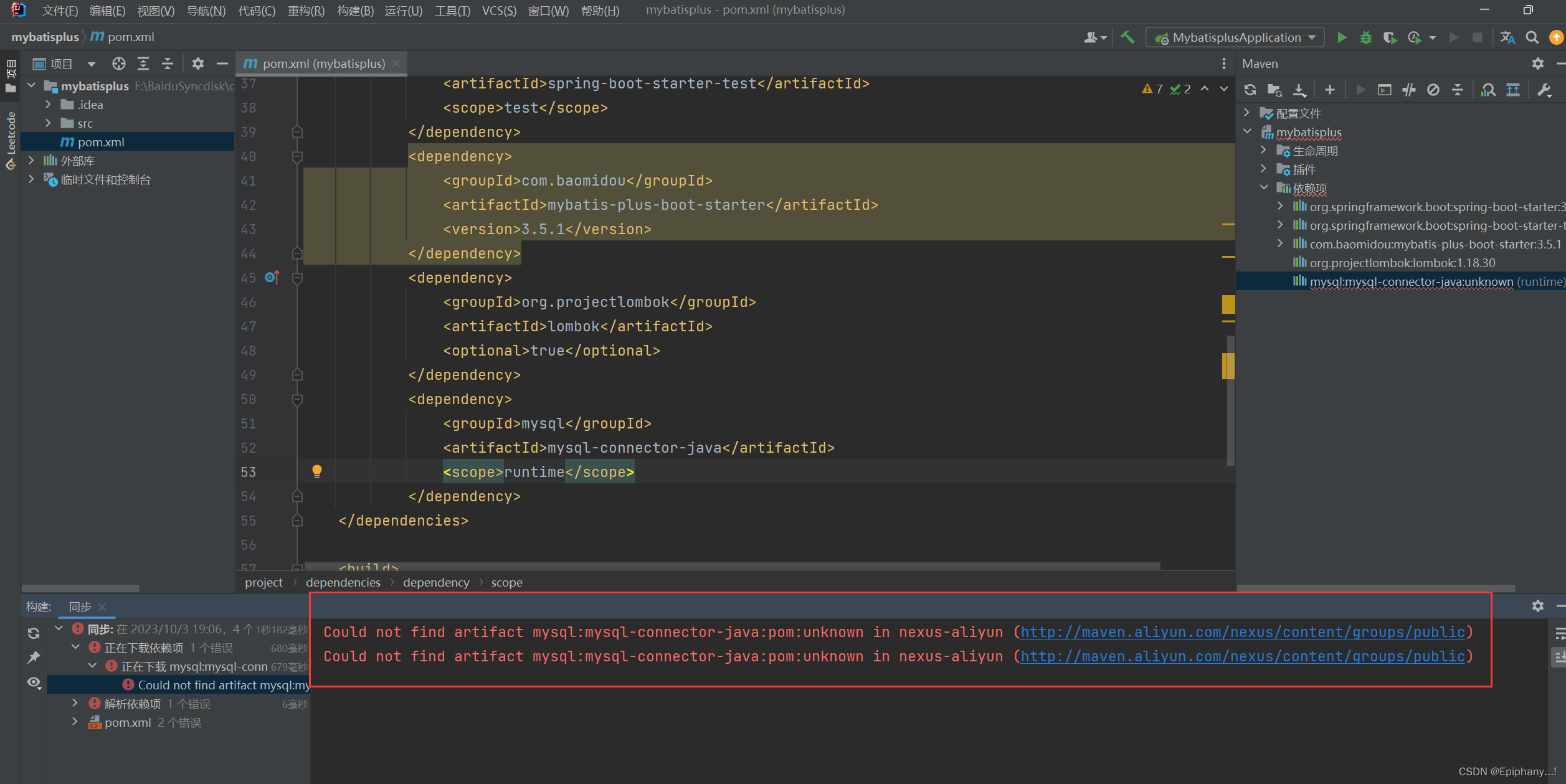
Task: Click the green Run application button
Action: pyautogui.click(x=1342, y=38)
